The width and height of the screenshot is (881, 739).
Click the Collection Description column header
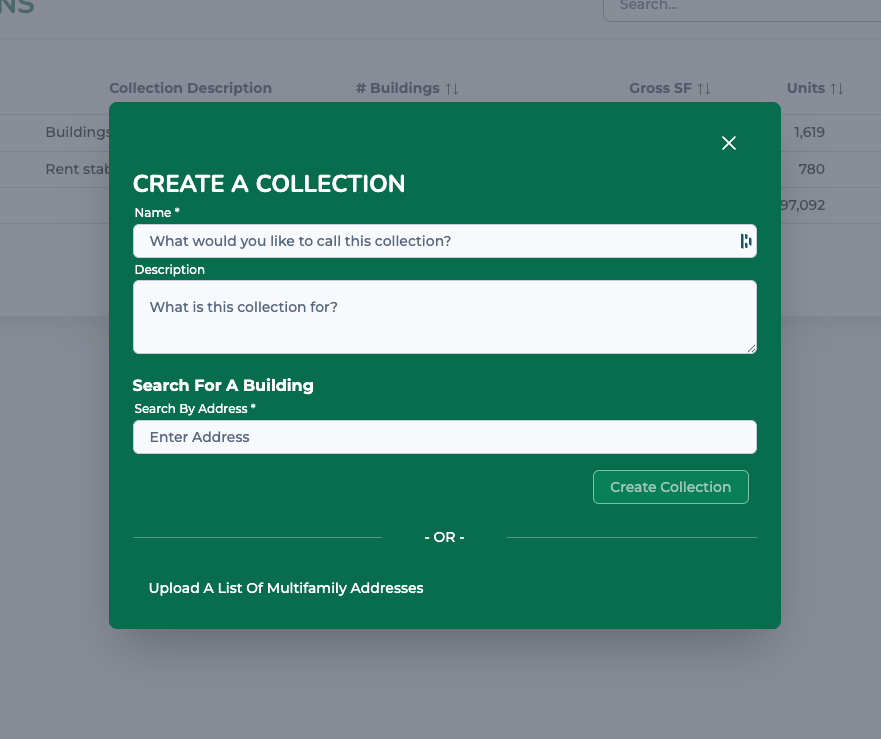tap(190, 88)
